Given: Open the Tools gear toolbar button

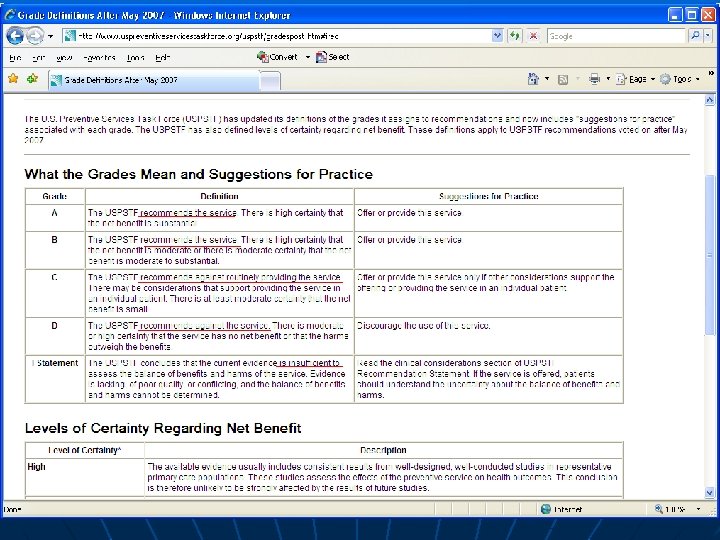Looking at the screenshot, I should pos(680,79).
